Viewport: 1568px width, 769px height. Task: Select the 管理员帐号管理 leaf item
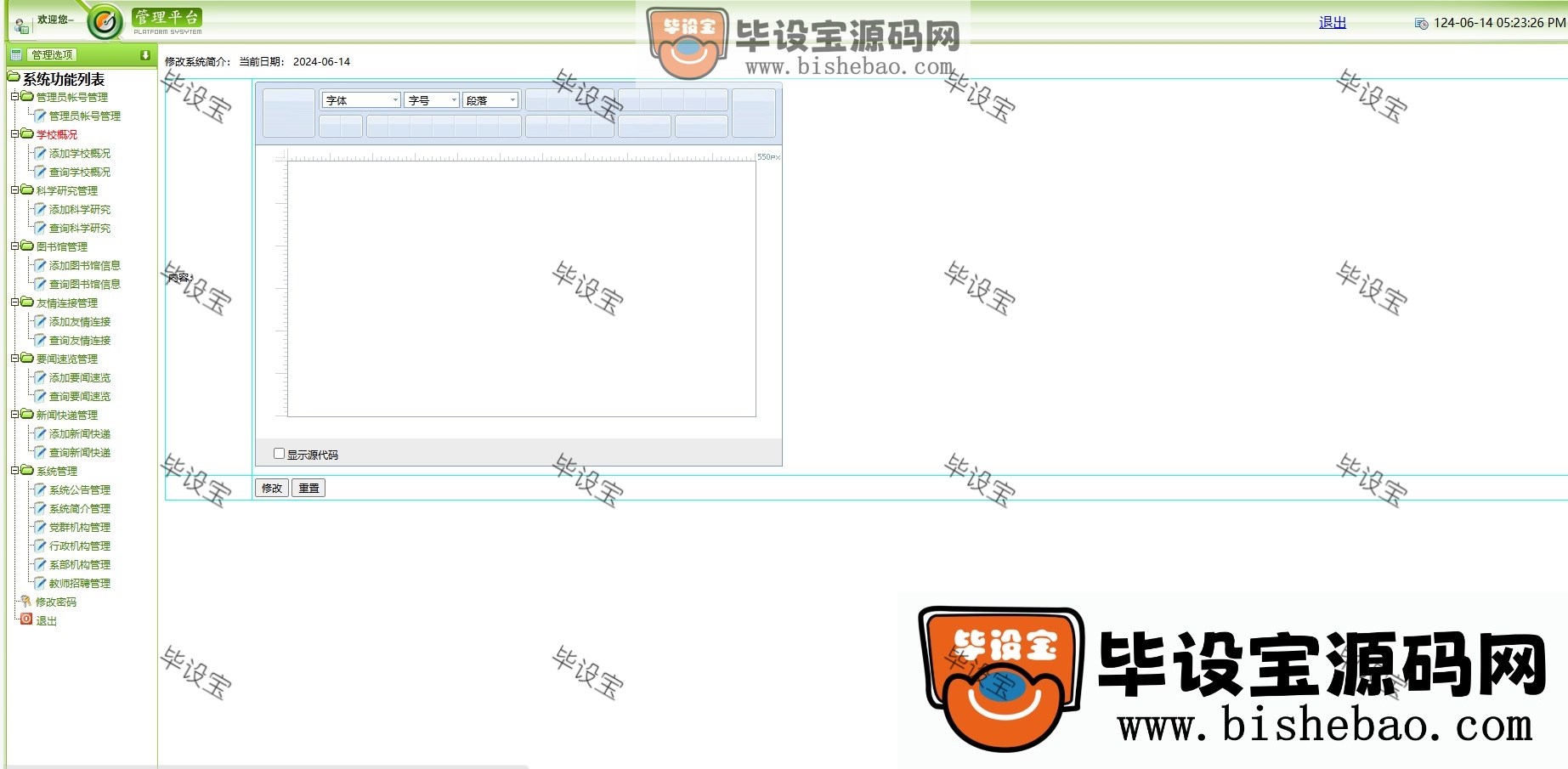[85, 116]
